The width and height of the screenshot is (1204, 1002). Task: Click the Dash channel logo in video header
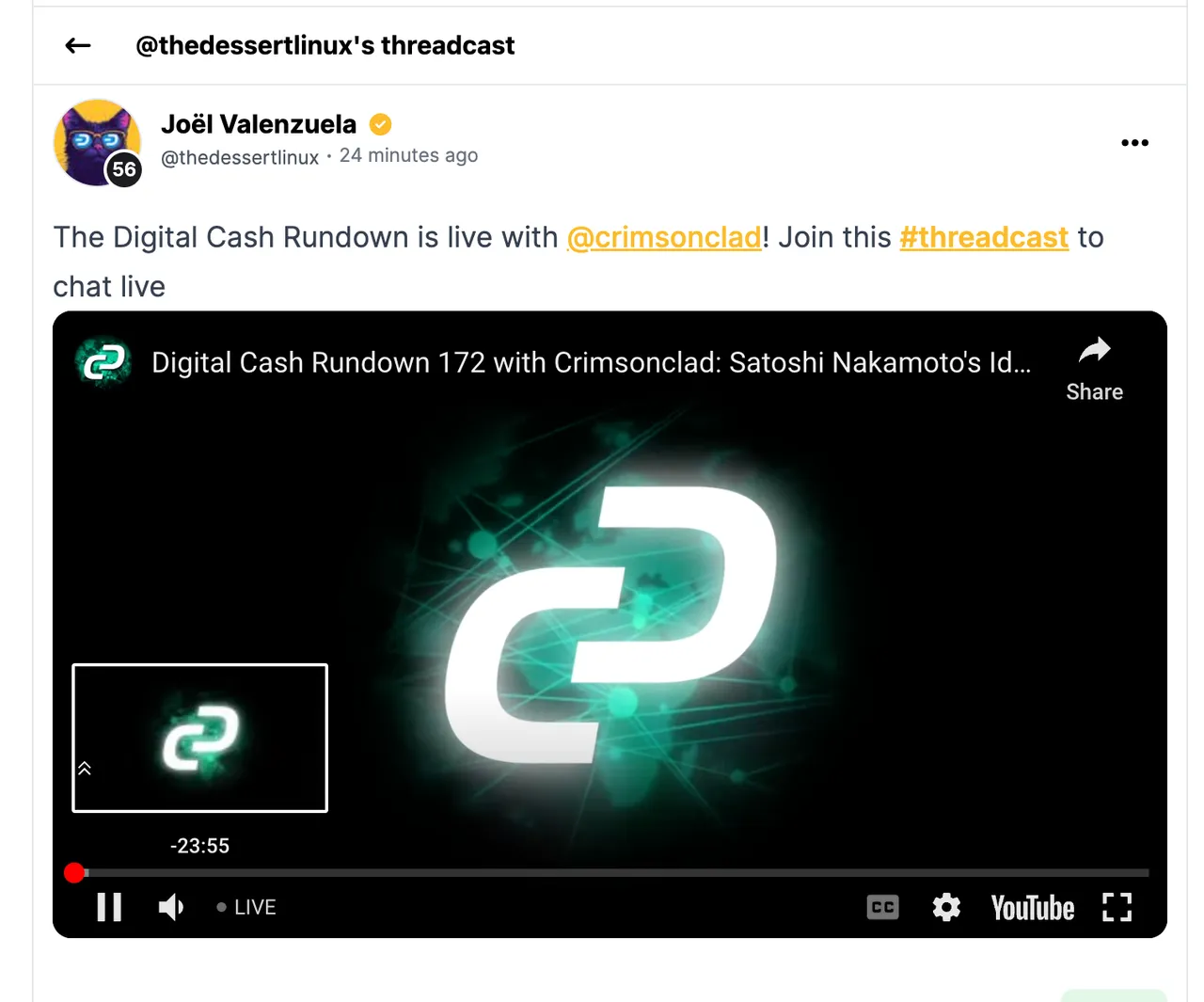coord(103,362)
